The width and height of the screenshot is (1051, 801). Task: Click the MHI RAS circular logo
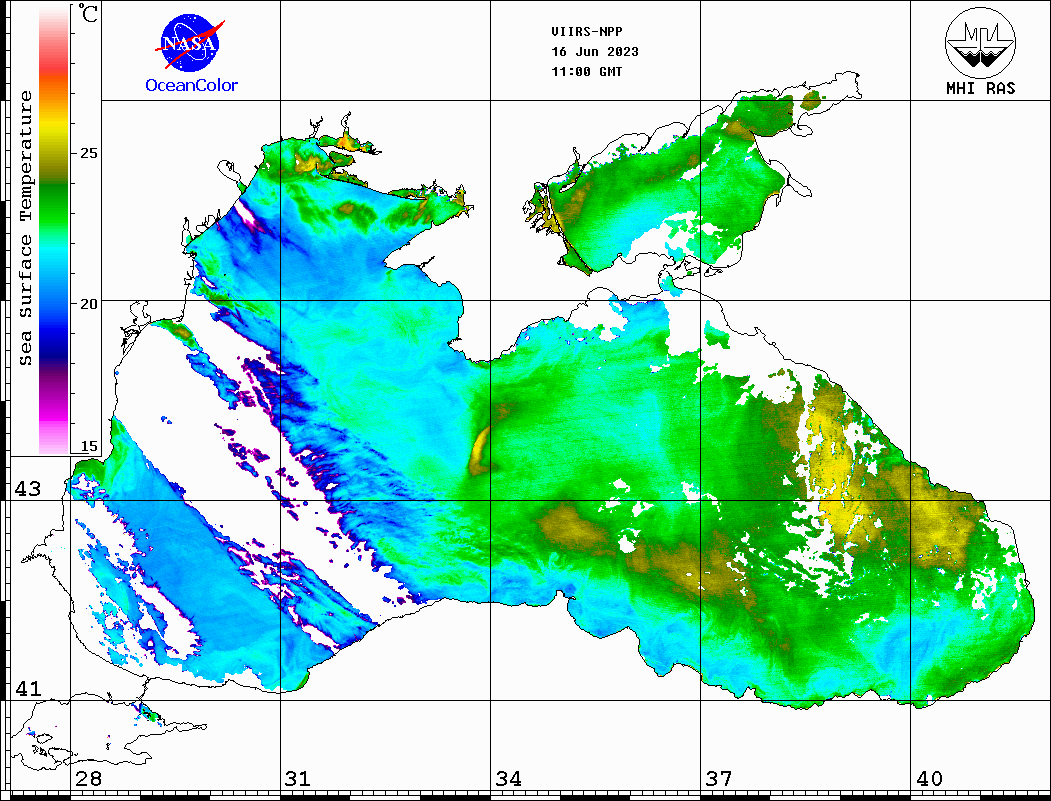(x=980, y=43)
